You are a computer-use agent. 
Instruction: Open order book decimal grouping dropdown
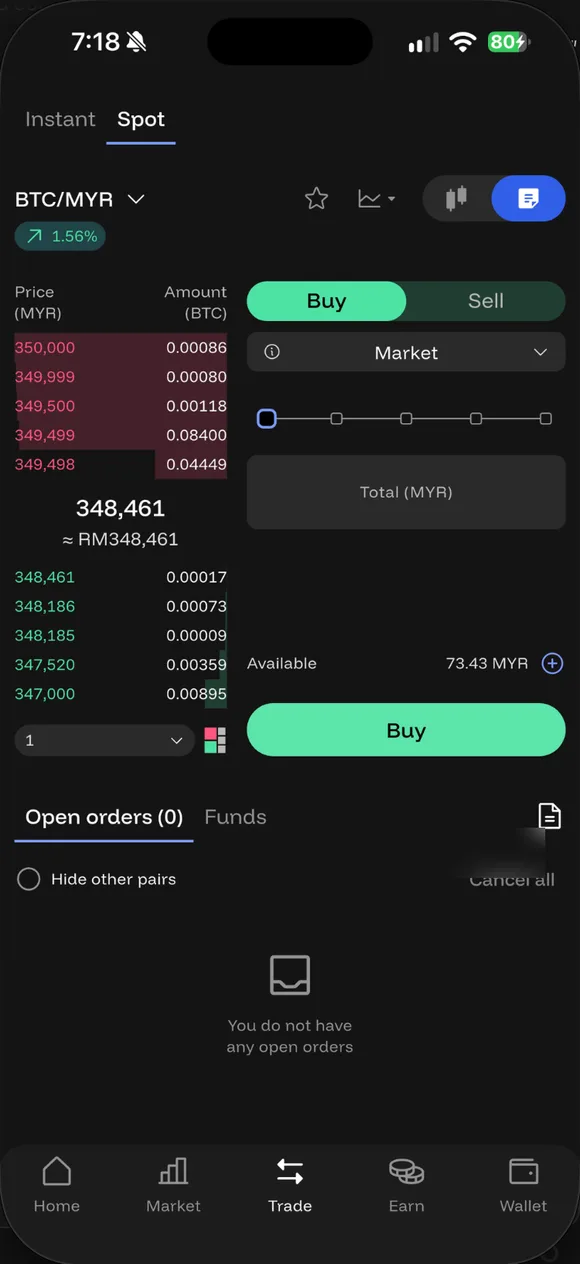[104, 740]
